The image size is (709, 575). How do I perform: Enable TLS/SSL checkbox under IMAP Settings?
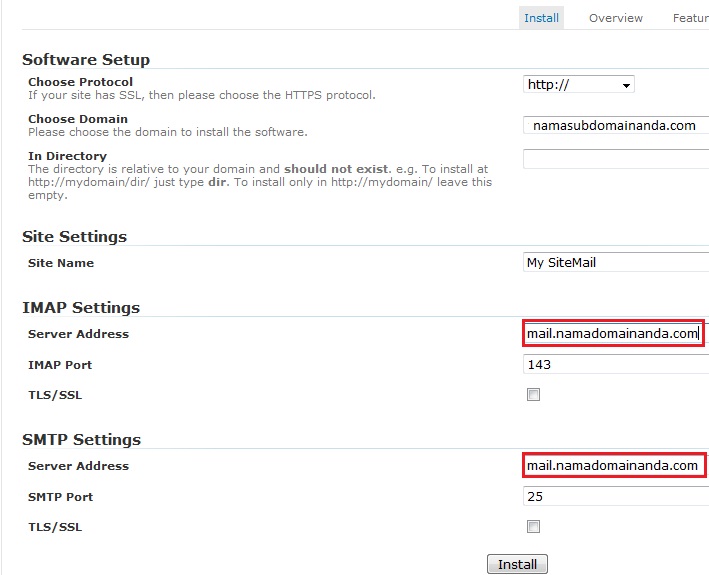533,395
